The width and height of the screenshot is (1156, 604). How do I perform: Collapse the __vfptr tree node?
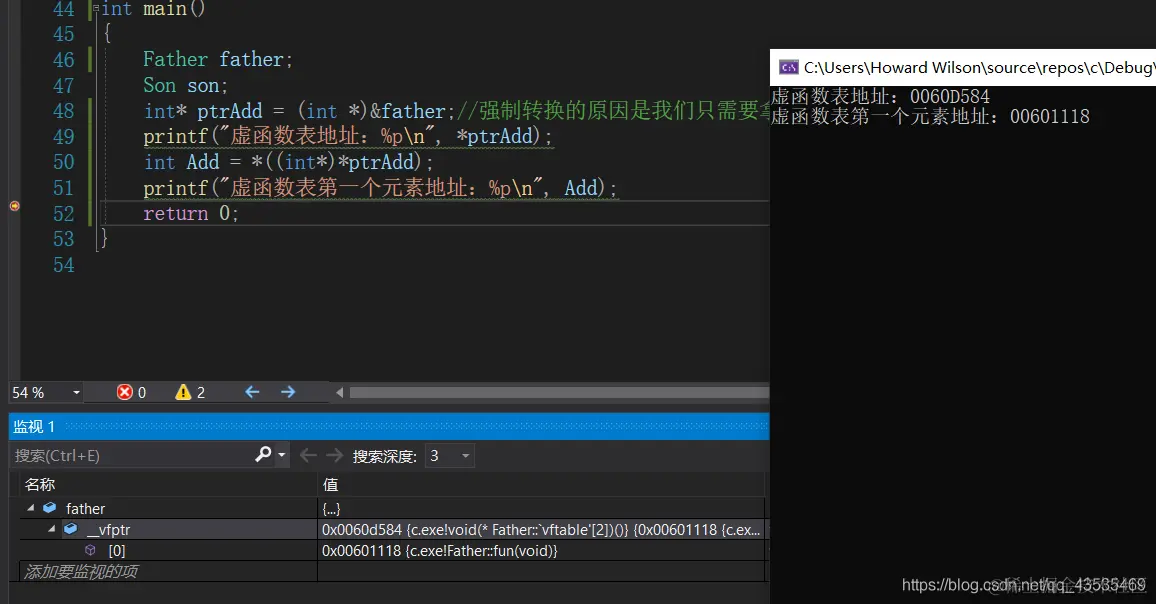[x=51, y=529]
